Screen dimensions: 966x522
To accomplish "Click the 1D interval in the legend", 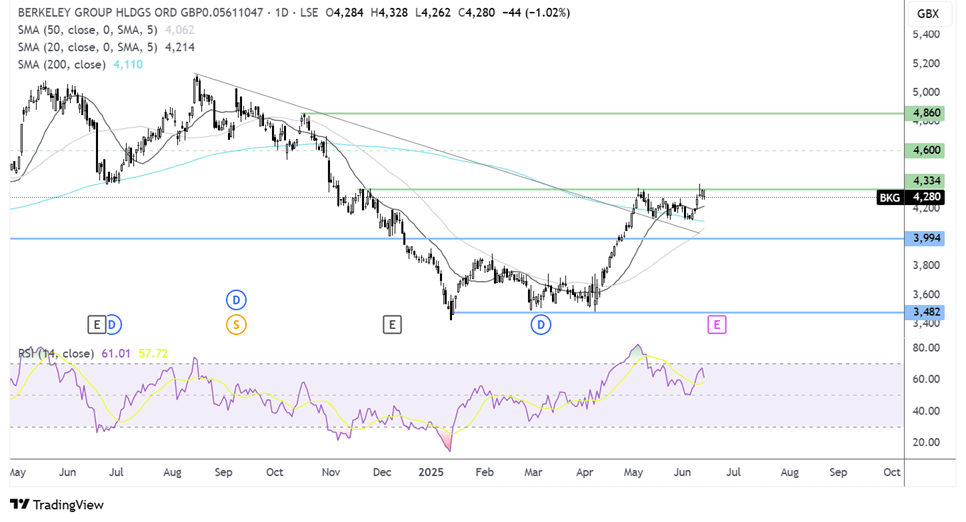I will coord(282,12).
